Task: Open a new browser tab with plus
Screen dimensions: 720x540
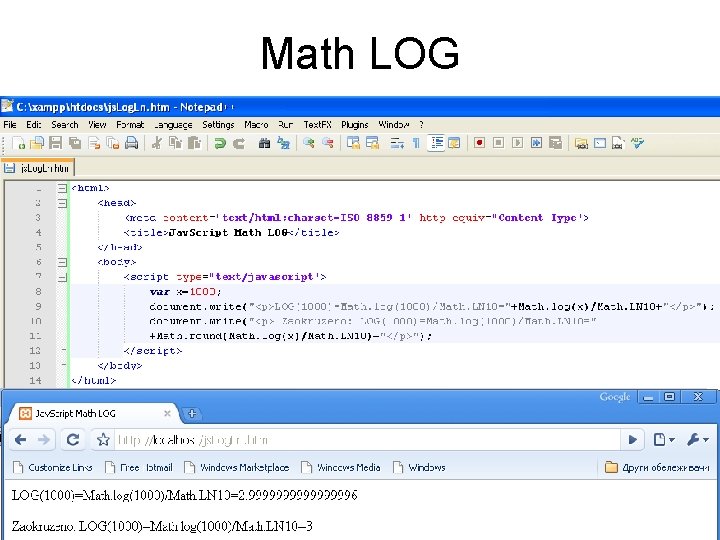Action: 192,413
